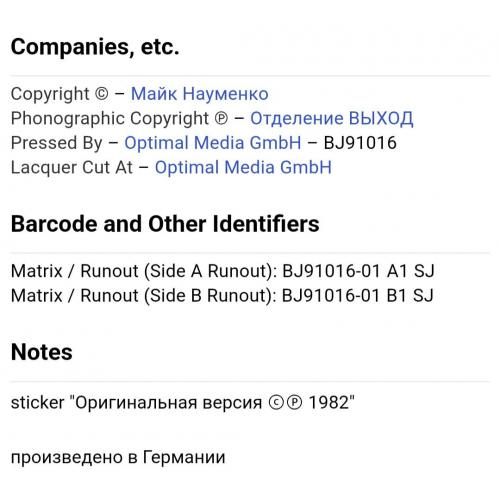Click the sticker Оригинальная версия note text
500x500 pixels.
click(183, 403)
